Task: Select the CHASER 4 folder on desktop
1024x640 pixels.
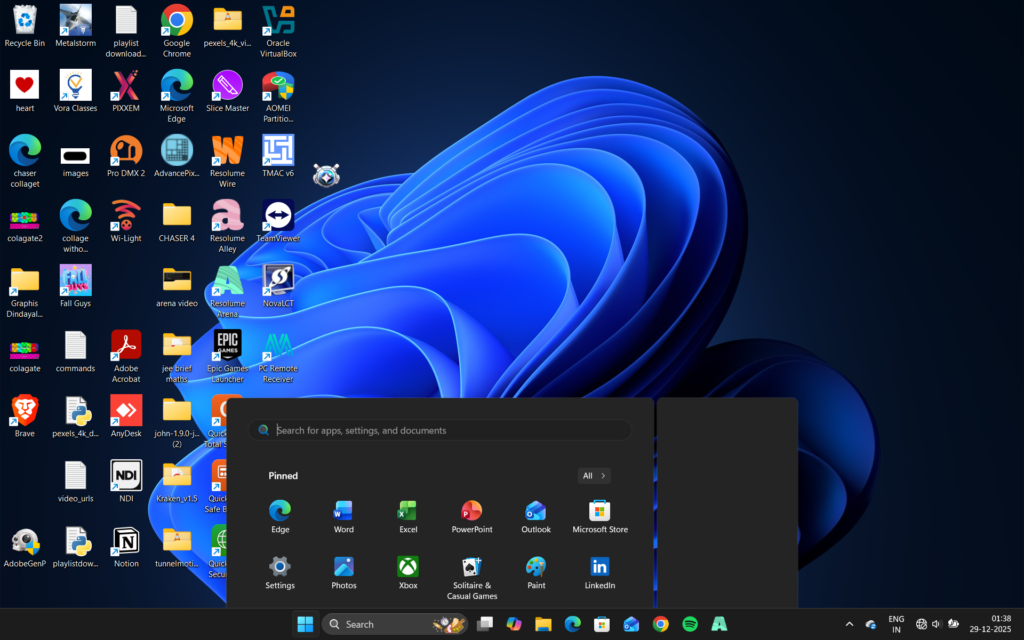Action: pos(176,222)
